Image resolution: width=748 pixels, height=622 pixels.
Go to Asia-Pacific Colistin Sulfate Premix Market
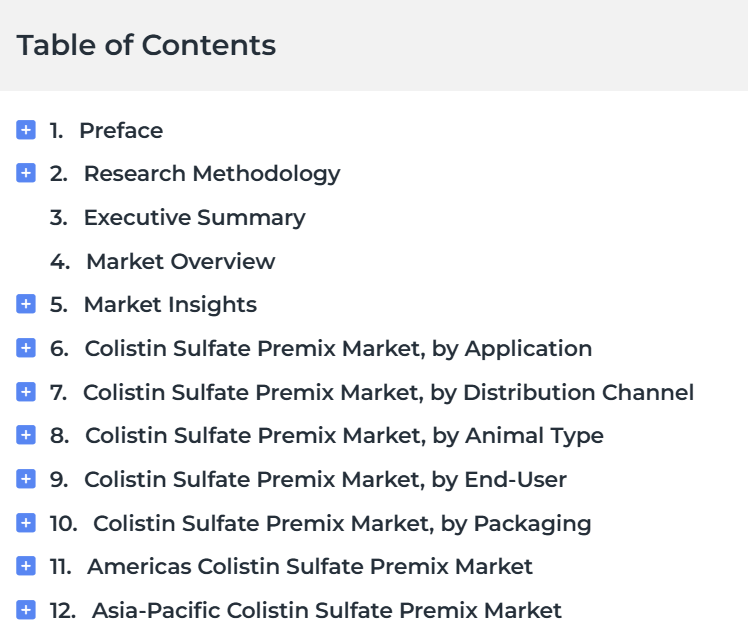[x=327, y=611]
